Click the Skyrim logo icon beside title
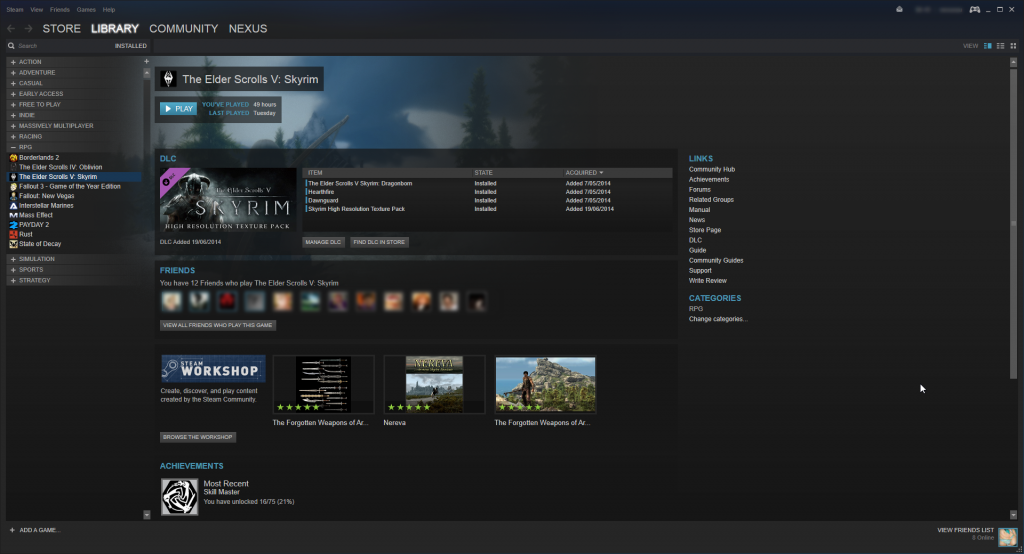 click(x=168, y=79)
